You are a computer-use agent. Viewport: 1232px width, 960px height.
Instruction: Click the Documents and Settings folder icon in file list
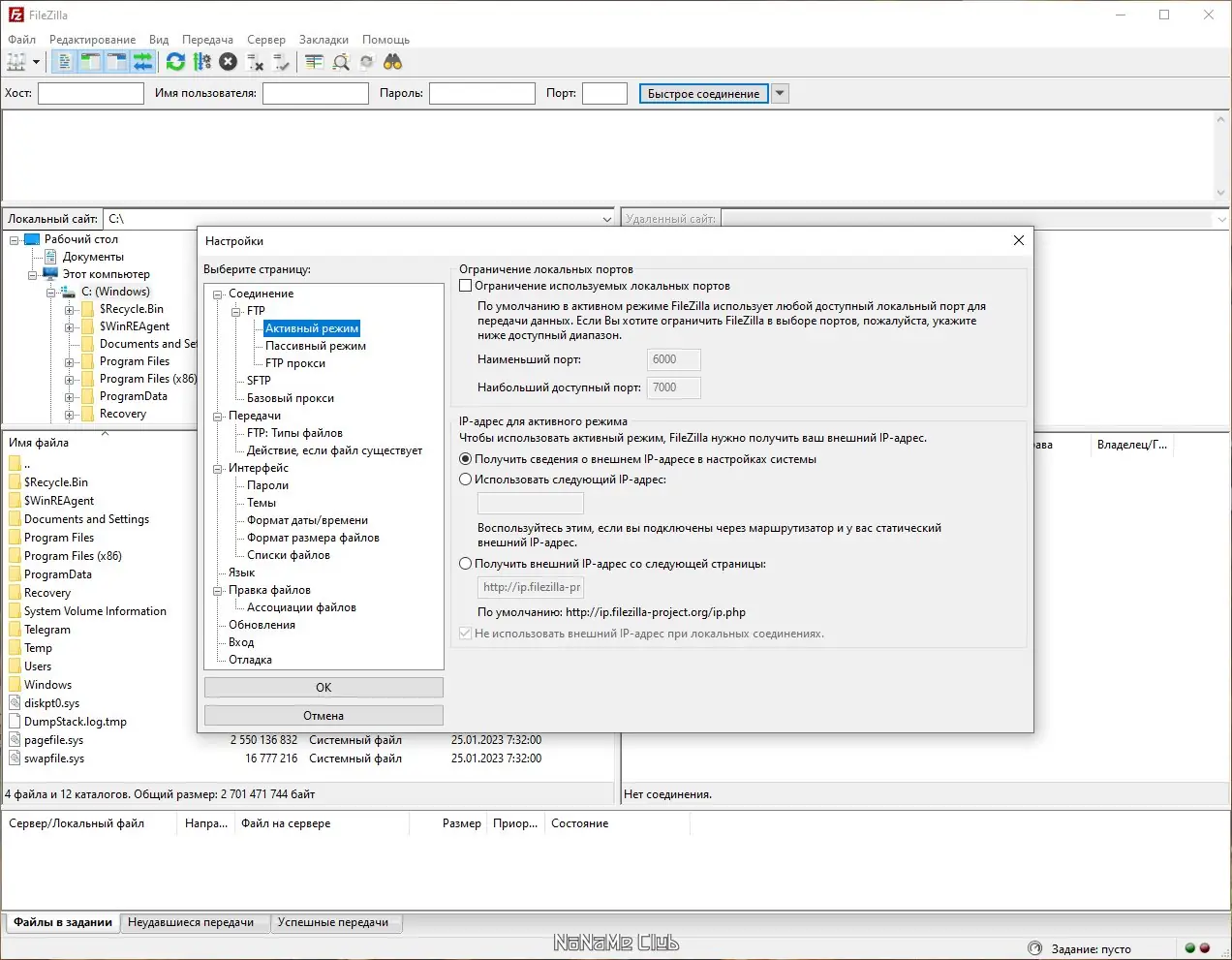pos(15,519)
